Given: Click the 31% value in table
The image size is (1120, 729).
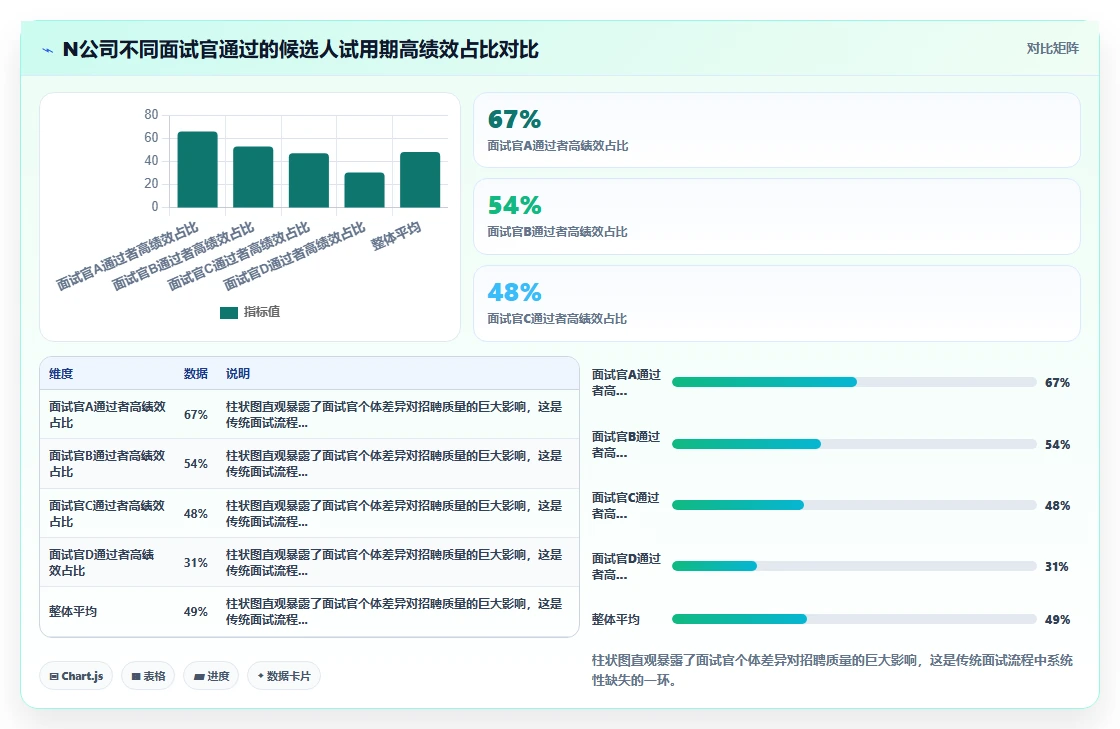Looking at the screenshot, I should [x=196, y=563].
